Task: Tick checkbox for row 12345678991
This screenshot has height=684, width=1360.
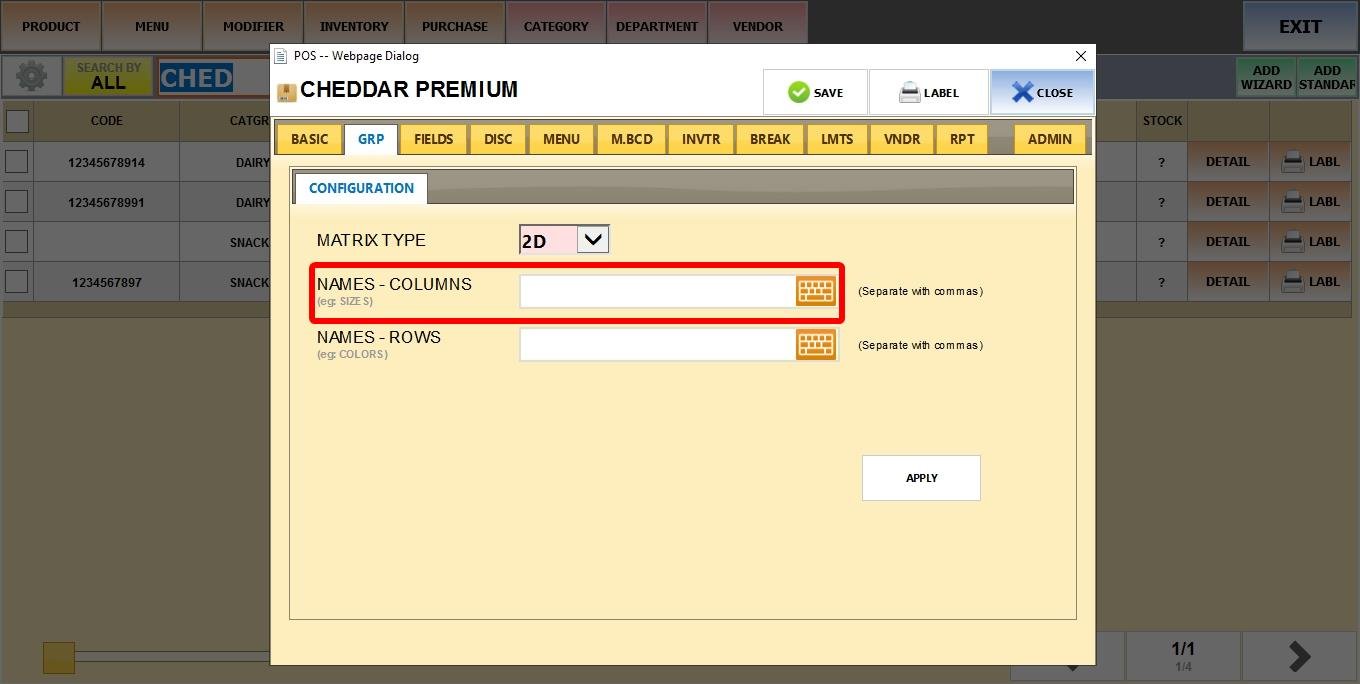Action: click(x=17, y=202)
